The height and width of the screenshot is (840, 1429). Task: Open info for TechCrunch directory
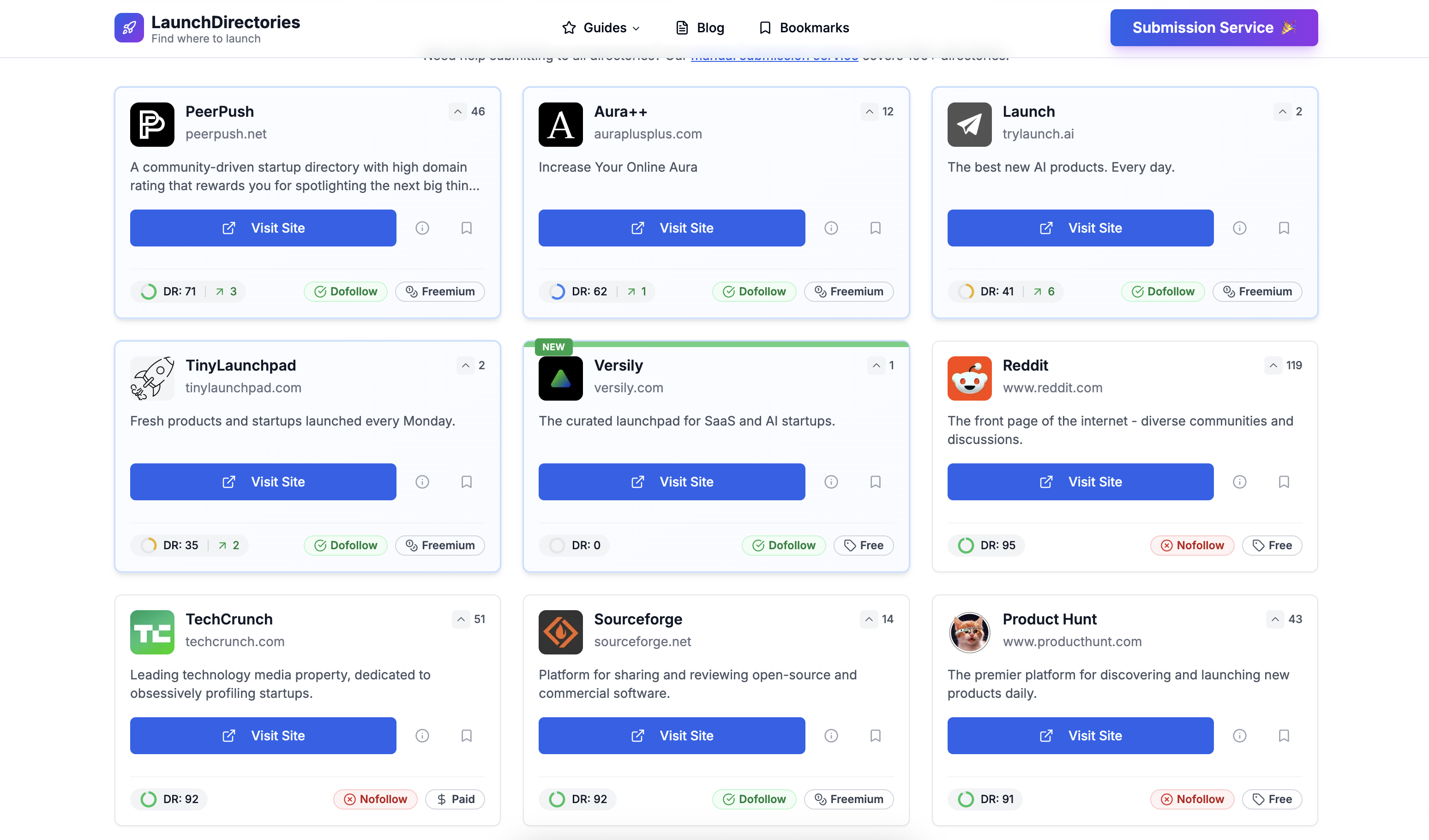[x=422, y=736]
